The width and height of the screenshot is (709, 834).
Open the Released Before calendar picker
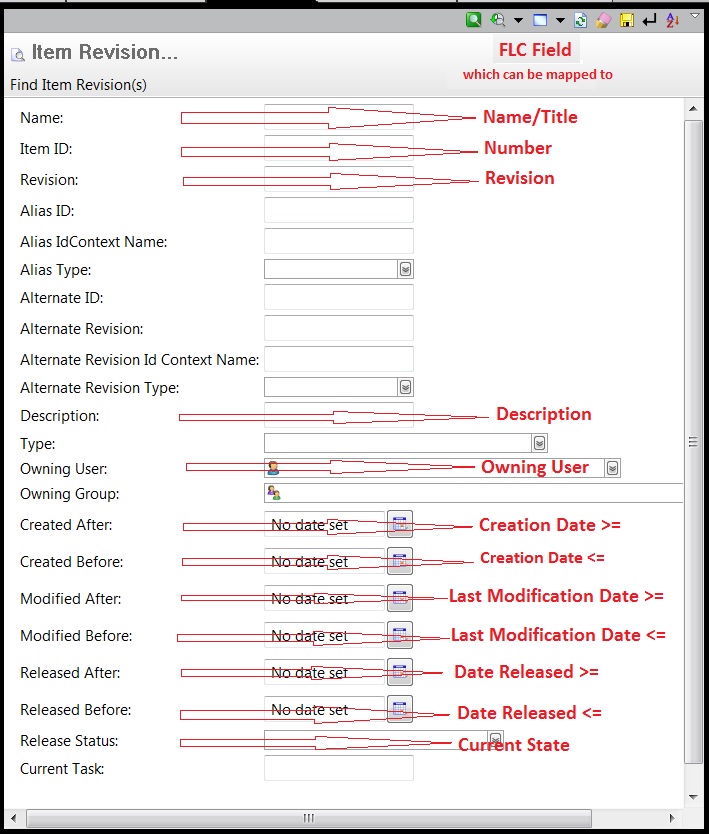coord(399,709)
